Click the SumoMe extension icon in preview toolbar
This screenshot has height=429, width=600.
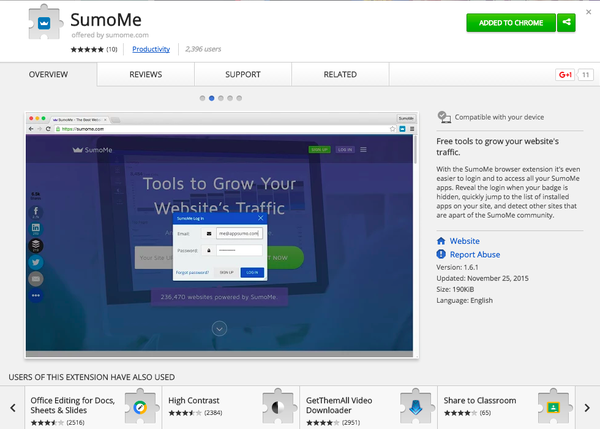(x=402, y=129)
